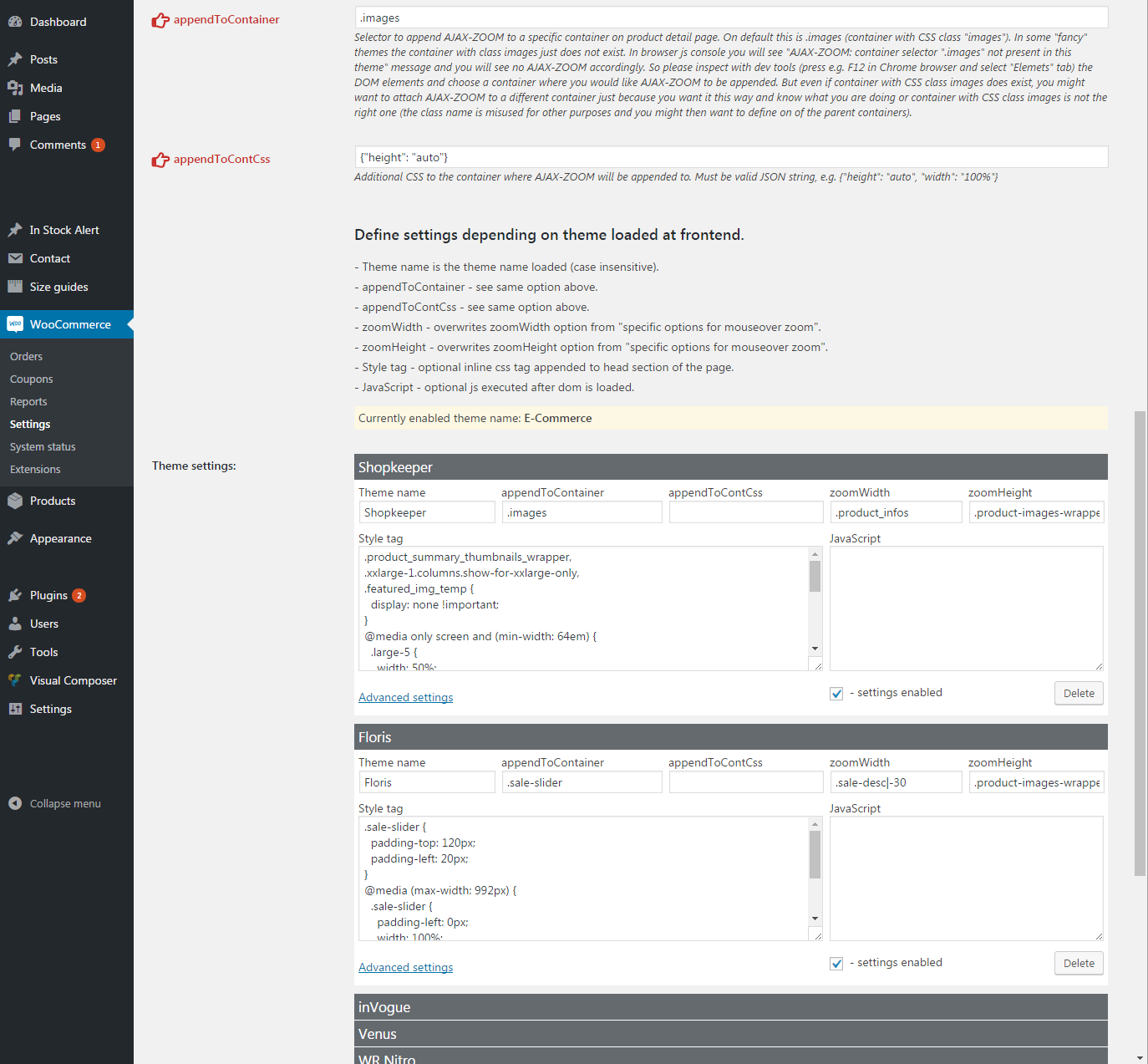
Task: Click the Floris empty appendToContCss field
Action: (746, 782)
